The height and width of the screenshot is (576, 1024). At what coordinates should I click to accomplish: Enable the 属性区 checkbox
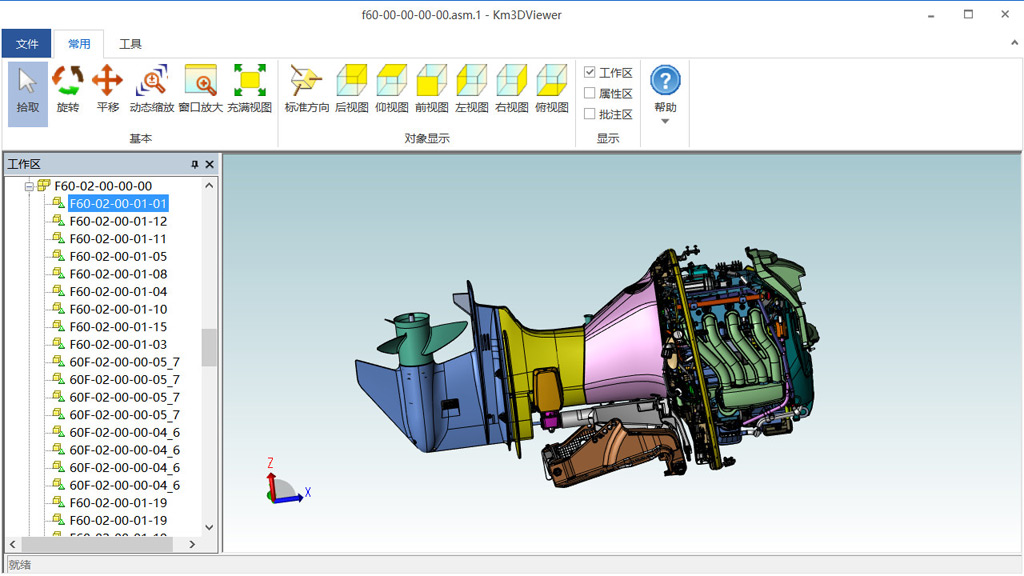point(590,92)
